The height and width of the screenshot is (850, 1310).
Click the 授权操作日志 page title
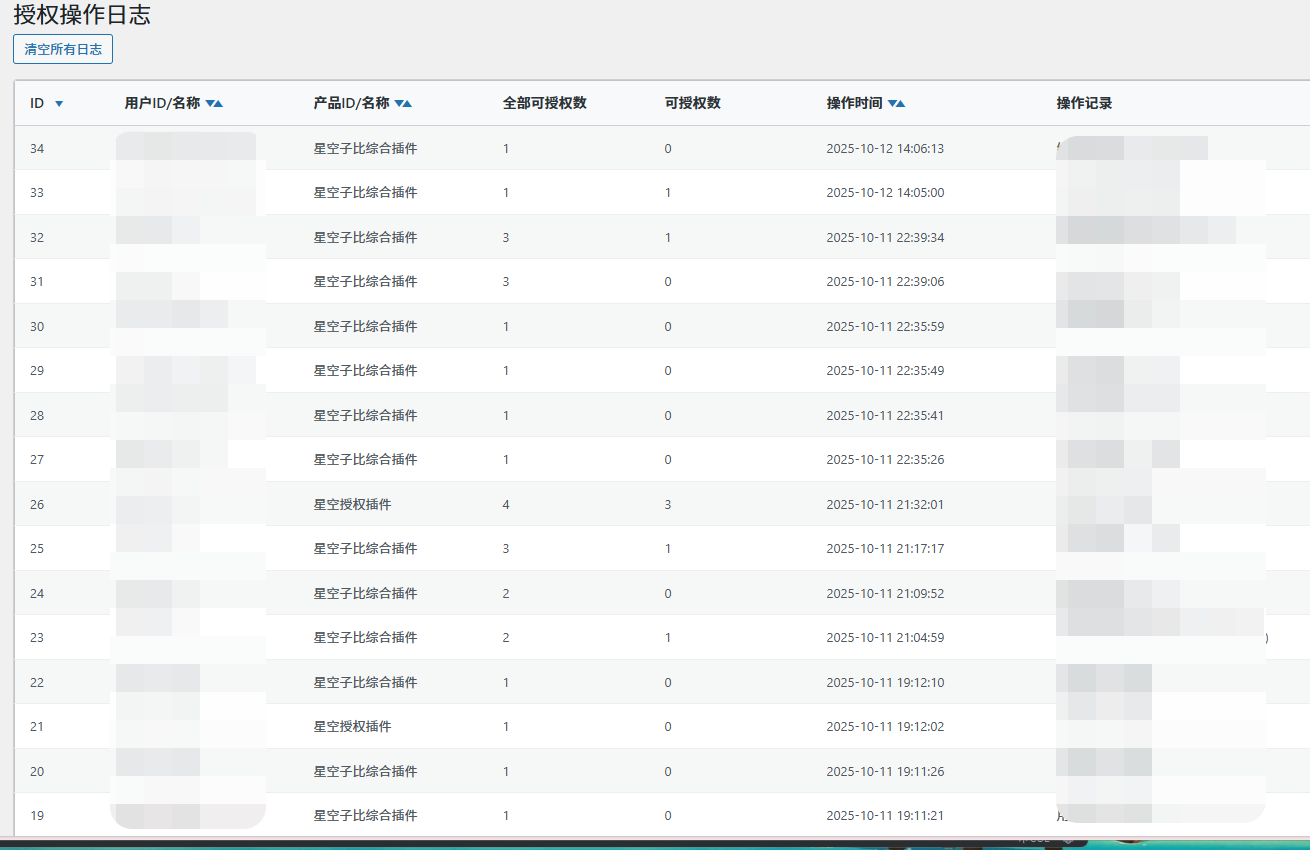82,15
